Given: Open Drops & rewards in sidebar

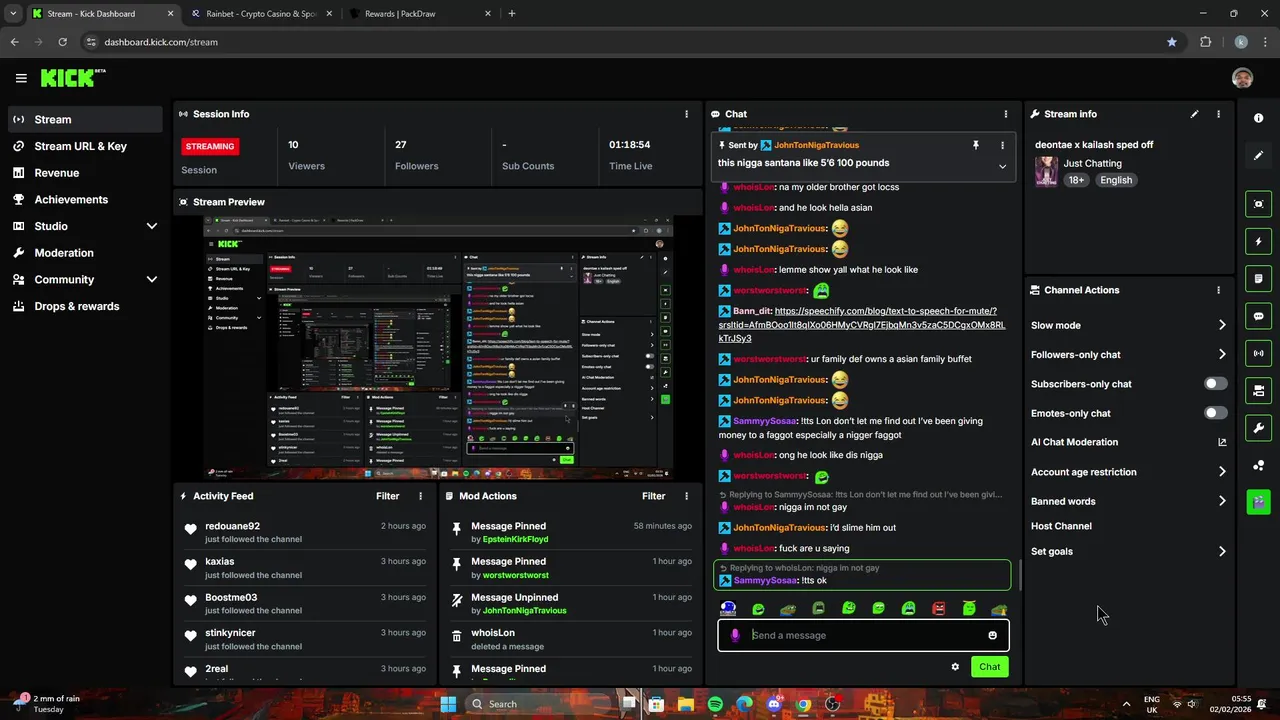Looking at the screenshot, I should coord(85,306).
